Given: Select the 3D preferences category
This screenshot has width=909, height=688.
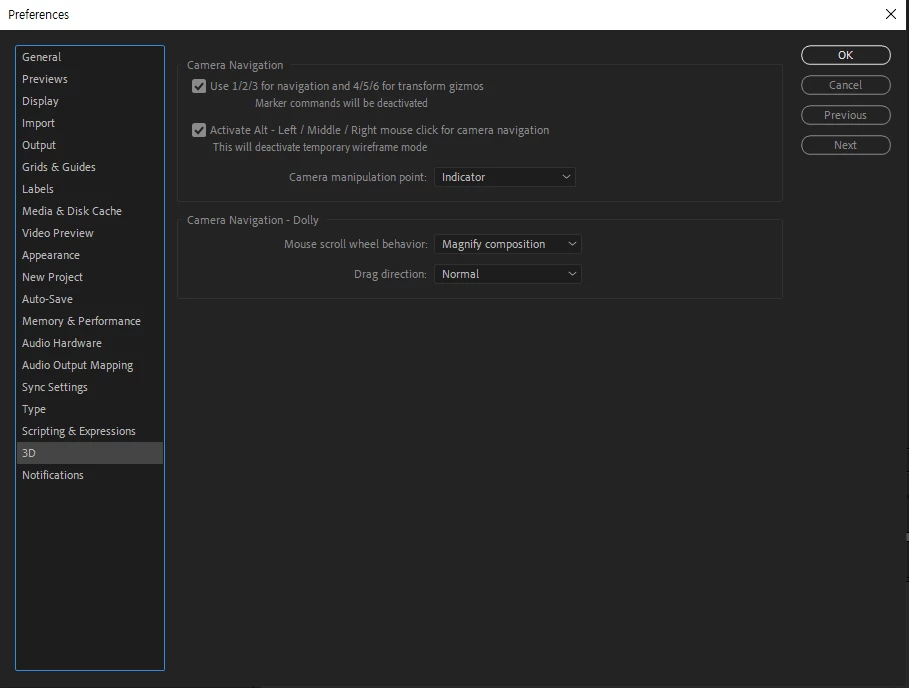Looking at the screenshot, I should click(90, 453).
